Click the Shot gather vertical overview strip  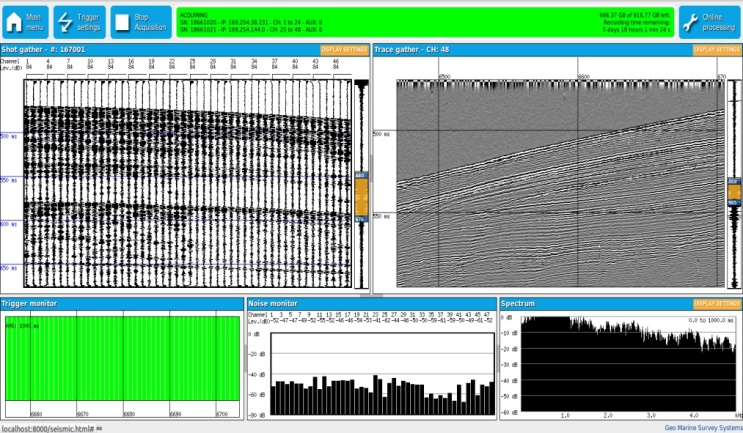point(361,184)
